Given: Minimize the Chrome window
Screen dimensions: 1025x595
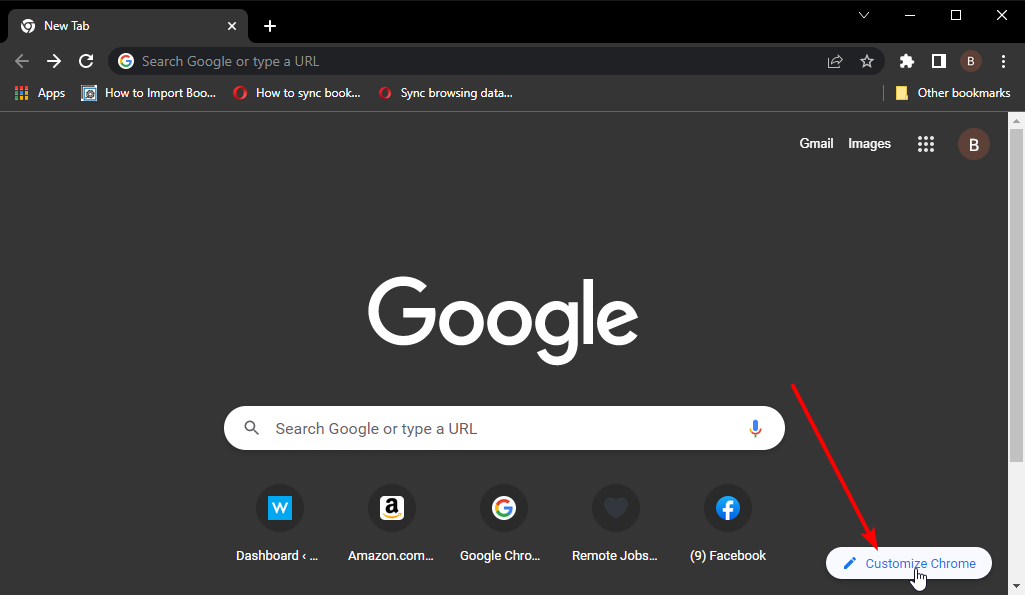Looking at the screenshot, I should click(x=910, y=15).
